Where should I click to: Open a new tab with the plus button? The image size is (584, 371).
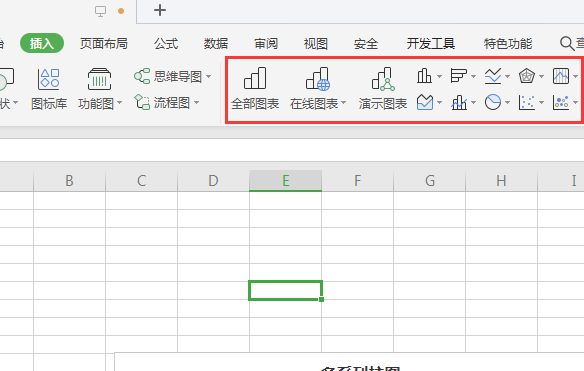160,10
